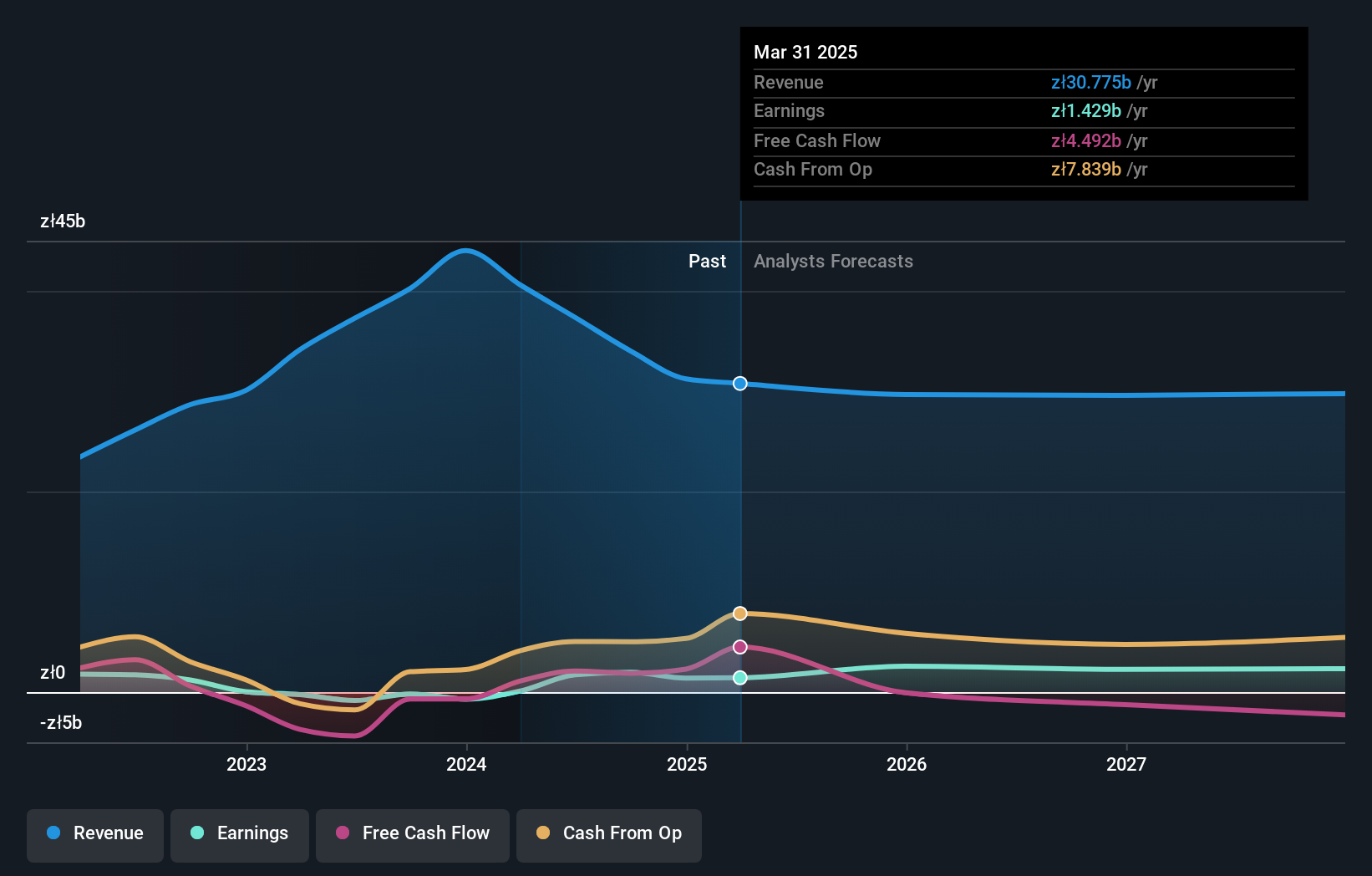Toggle the Revenue legend button
The image size is (1372, 876).
pyautogui.click(x=95, y=835)
